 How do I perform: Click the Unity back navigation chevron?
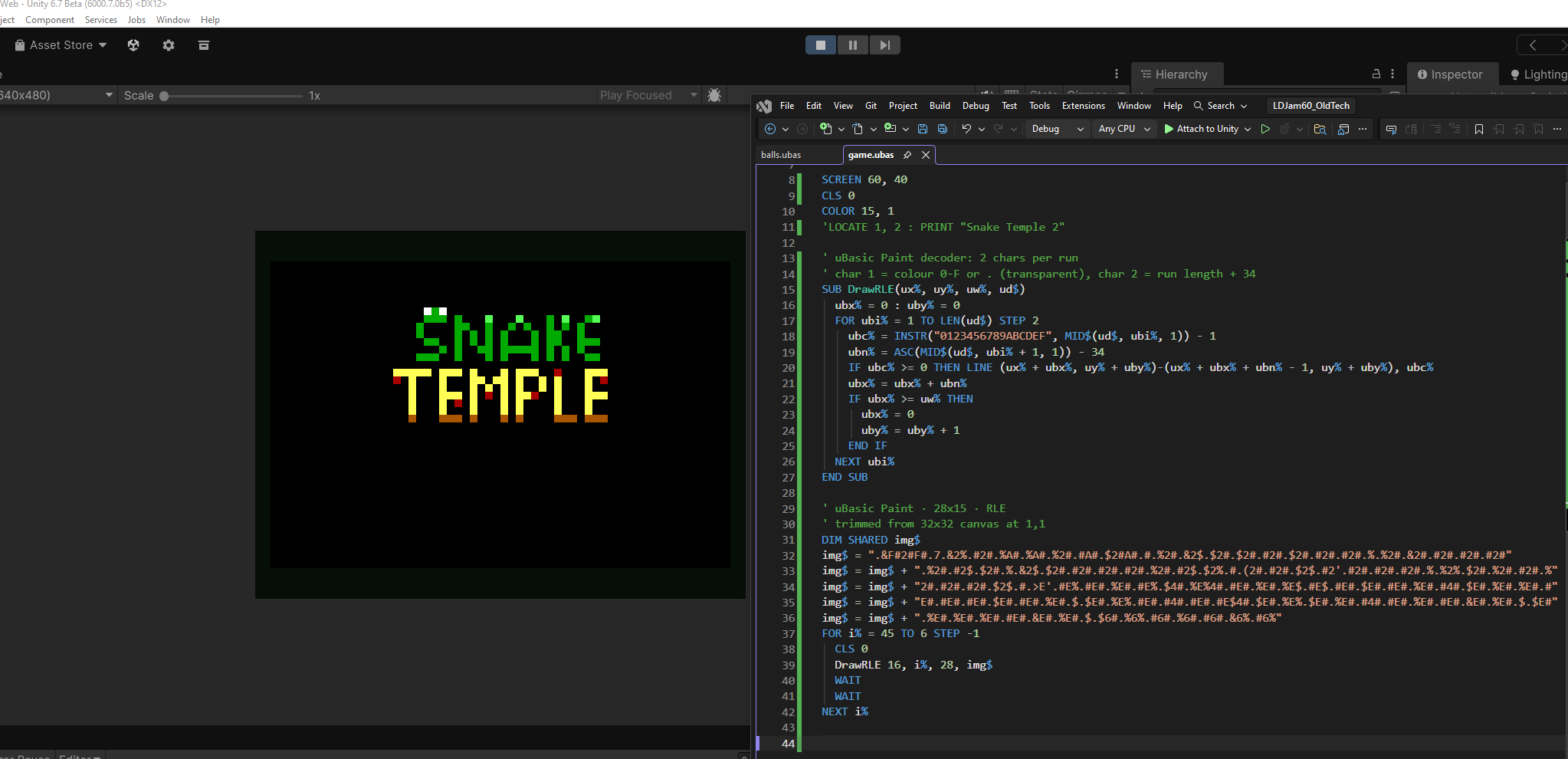pos(1533,45)
